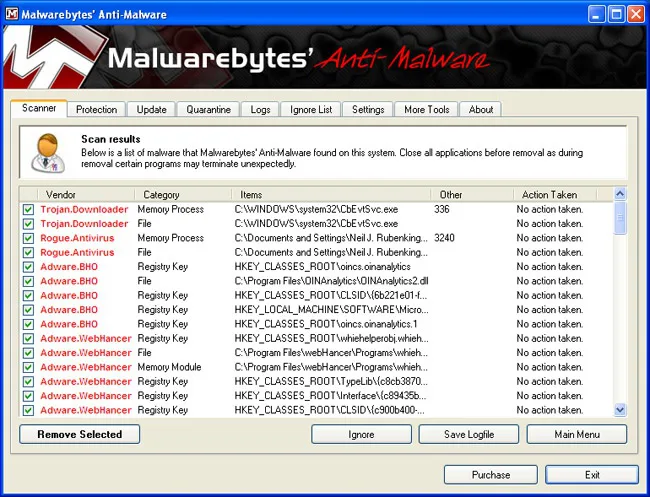
Task: Toggle checkbox for Adware.BHO HKEY_LOCAL_MACHINE row
Action: [28, 310]
